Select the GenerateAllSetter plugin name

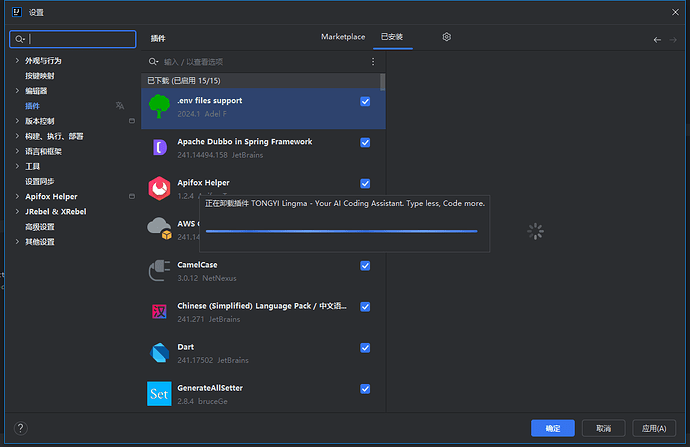coord(210,388)
